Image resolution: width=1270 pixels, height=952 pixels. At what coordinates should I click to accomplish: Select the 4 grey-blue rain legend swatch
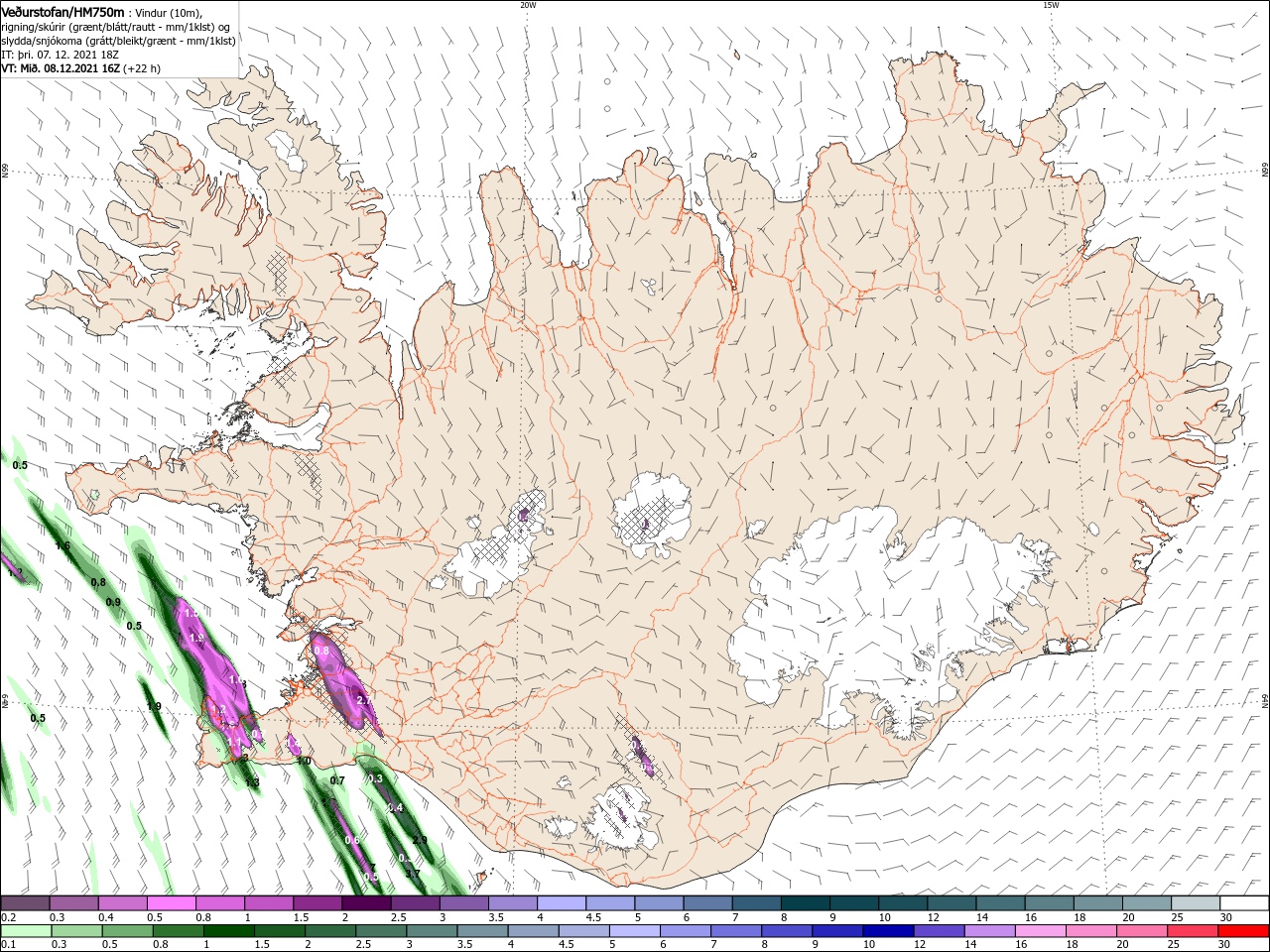pos(533,931)
